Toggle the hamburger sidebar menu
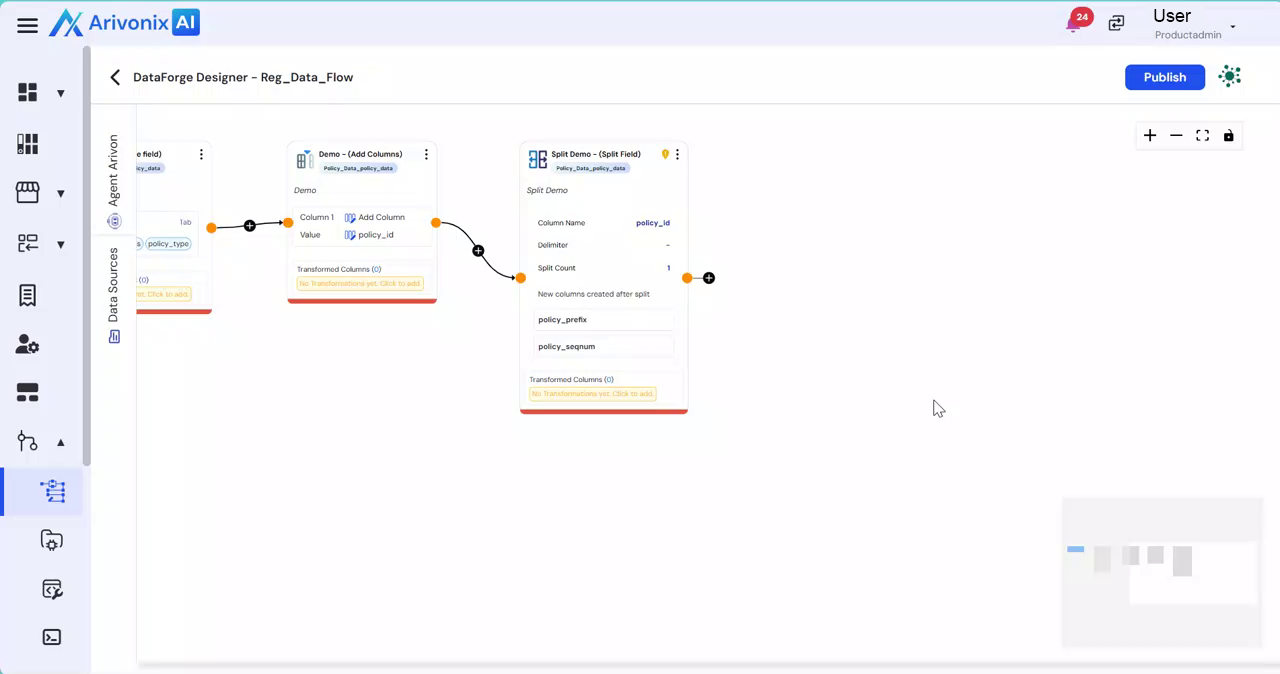The image size is (1280, 674). 27,26
